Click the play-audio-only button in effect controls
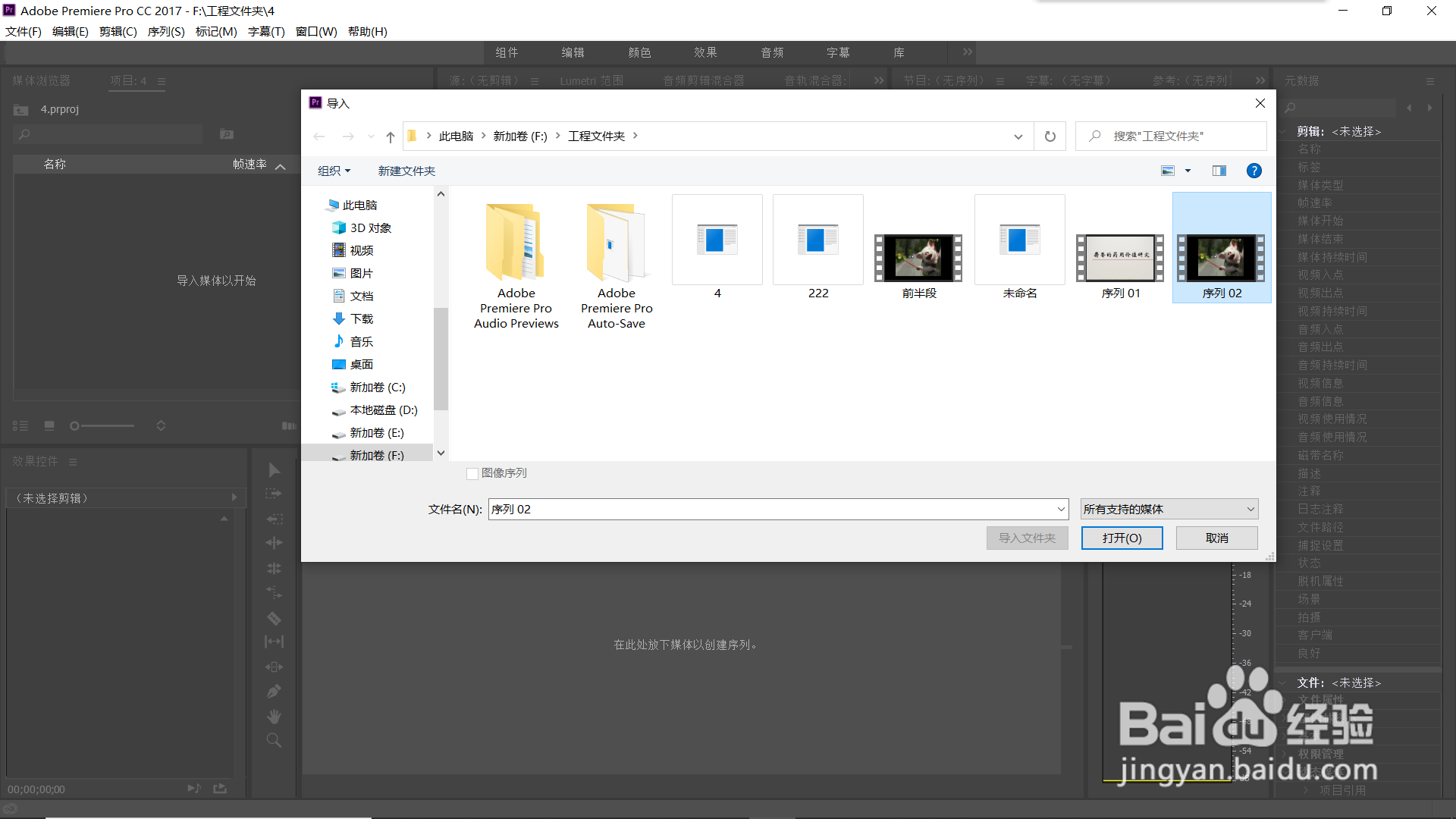 194,789
